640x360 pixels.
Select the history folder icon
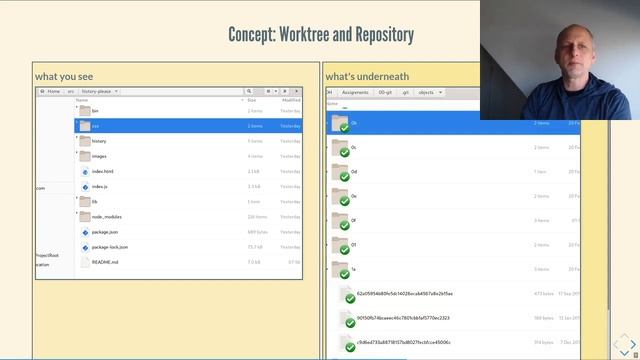pyautogui.click(x=85, y=141)
